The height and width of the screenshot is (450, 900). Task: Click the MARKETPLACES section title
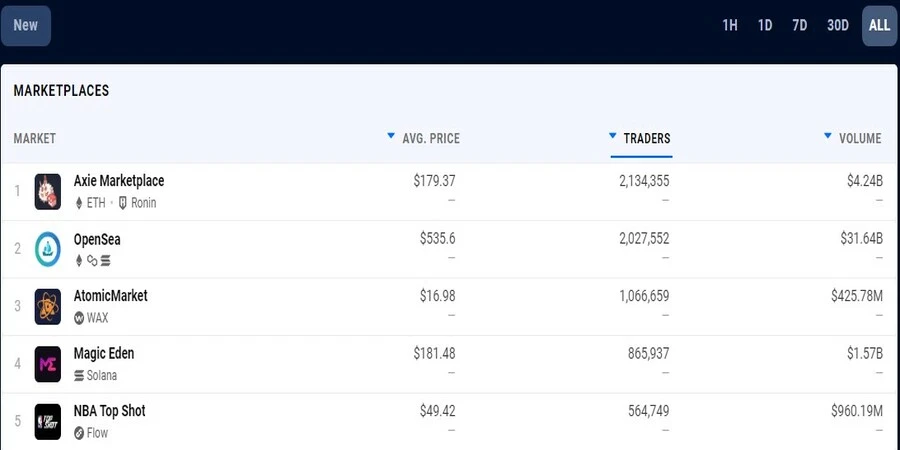61,91
